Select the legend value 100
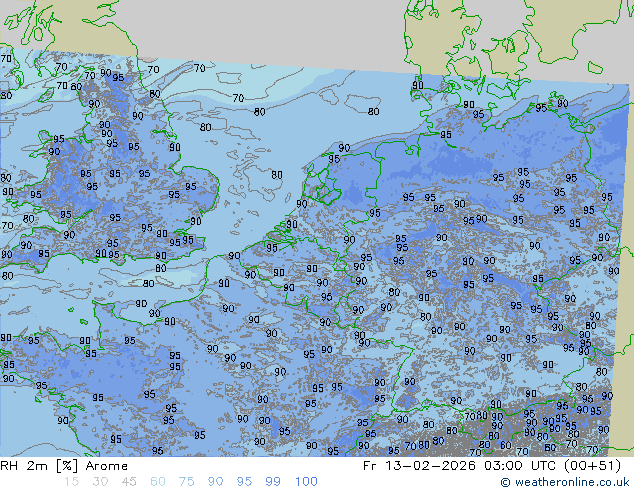The image size is (634, 490). (x=306, y=482)
